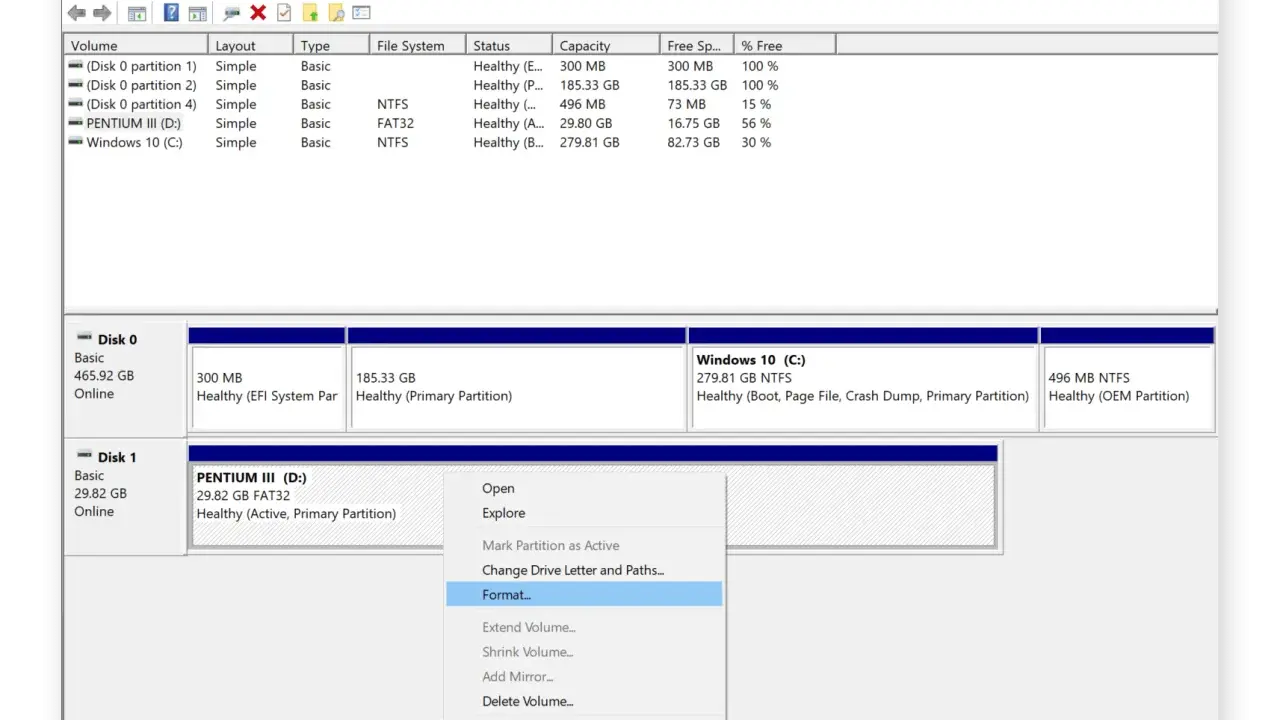Sort by the Status column header
Image resolution: width=1280 pixels, height=720 pixels.
coord(509,45)
